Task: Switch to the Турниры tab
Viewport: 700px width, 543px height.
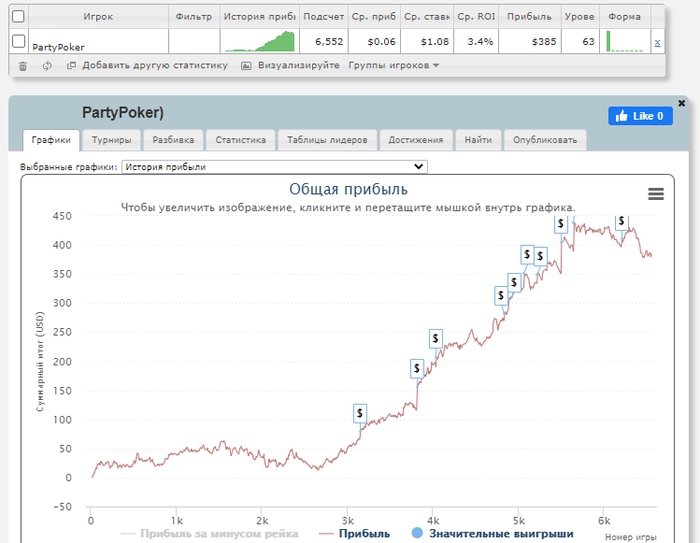Action: pos(112,140)
